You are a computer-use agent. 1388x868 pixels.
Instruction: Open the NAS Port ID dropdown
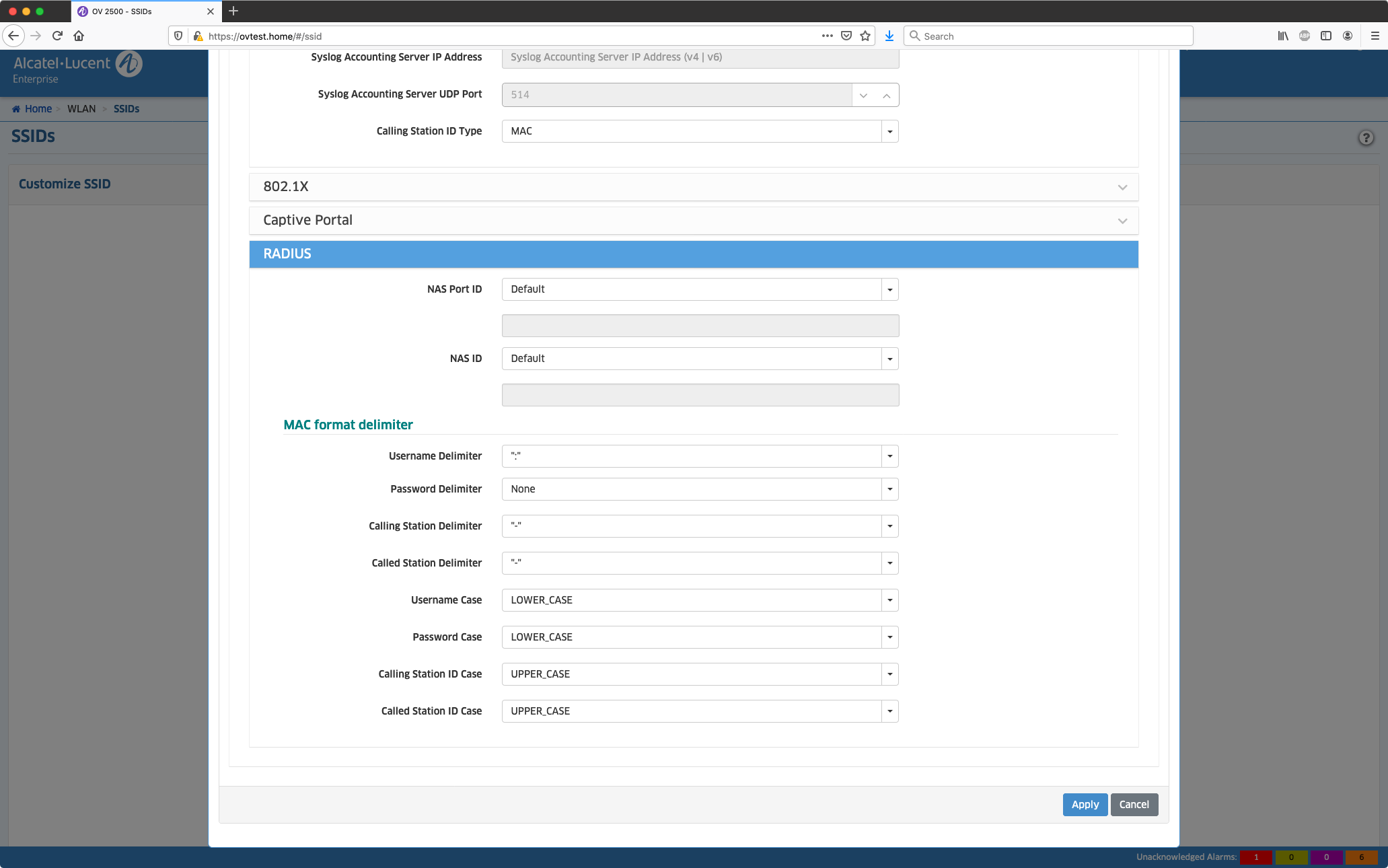tap(700, 289)
